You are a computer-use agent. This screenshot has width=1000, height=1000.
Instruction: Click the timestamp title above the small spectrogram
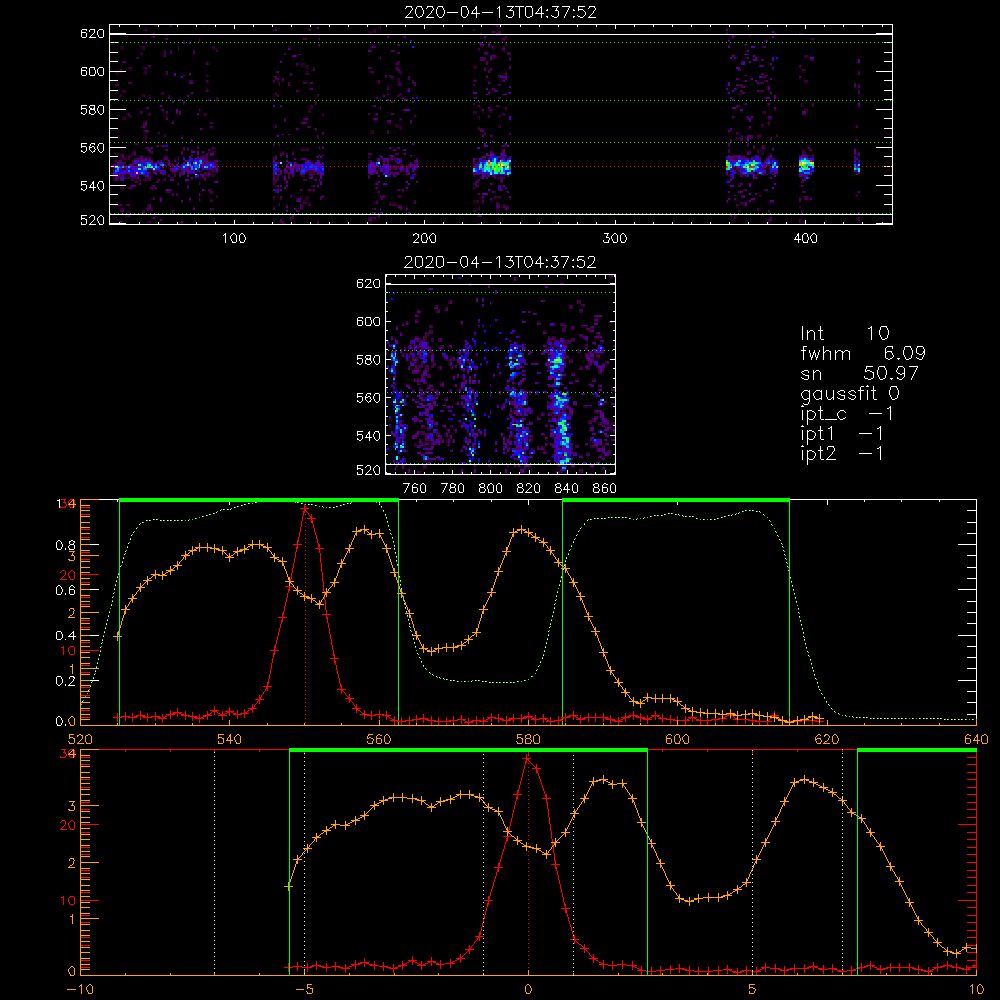tap(500, 262)
